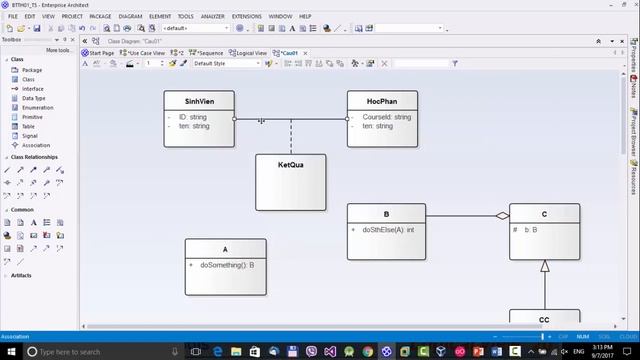The width and height of the screenshot is (640, 360).
Task: Click the text A icon in Common section
Action: point(33,222)
